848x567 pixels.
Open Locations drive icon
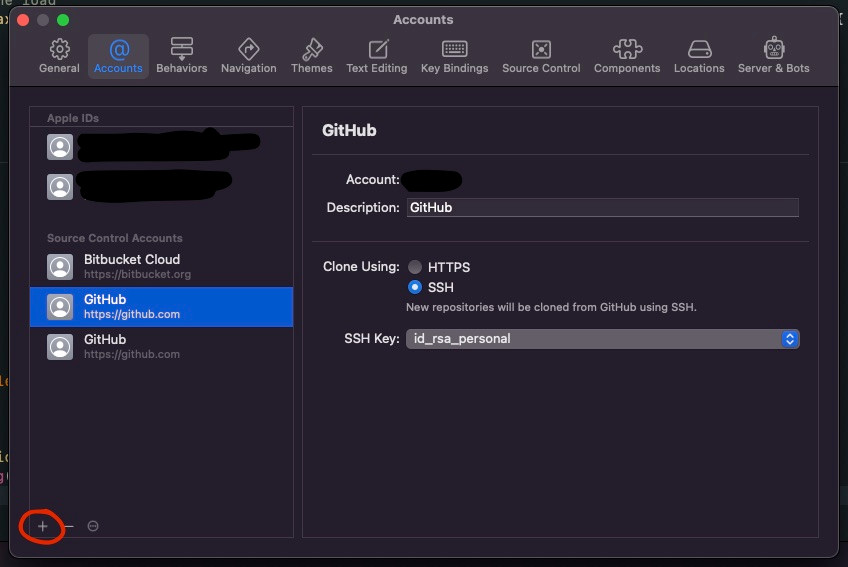(699, 49)
